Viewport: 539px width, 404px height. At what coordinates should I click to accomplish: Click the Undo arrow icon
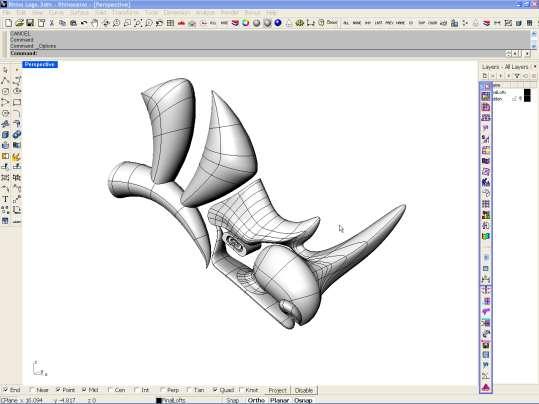[x=84, y=23]
